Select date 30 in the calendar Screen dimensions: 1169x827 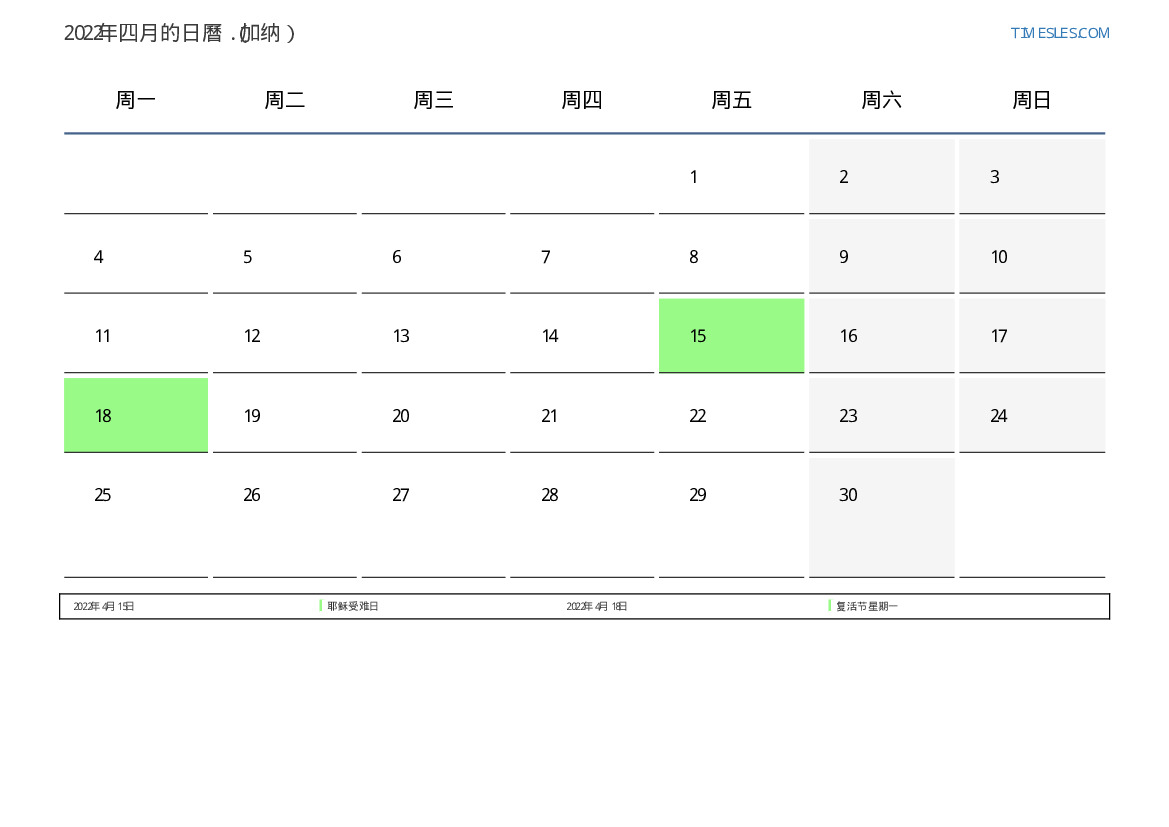881,518
